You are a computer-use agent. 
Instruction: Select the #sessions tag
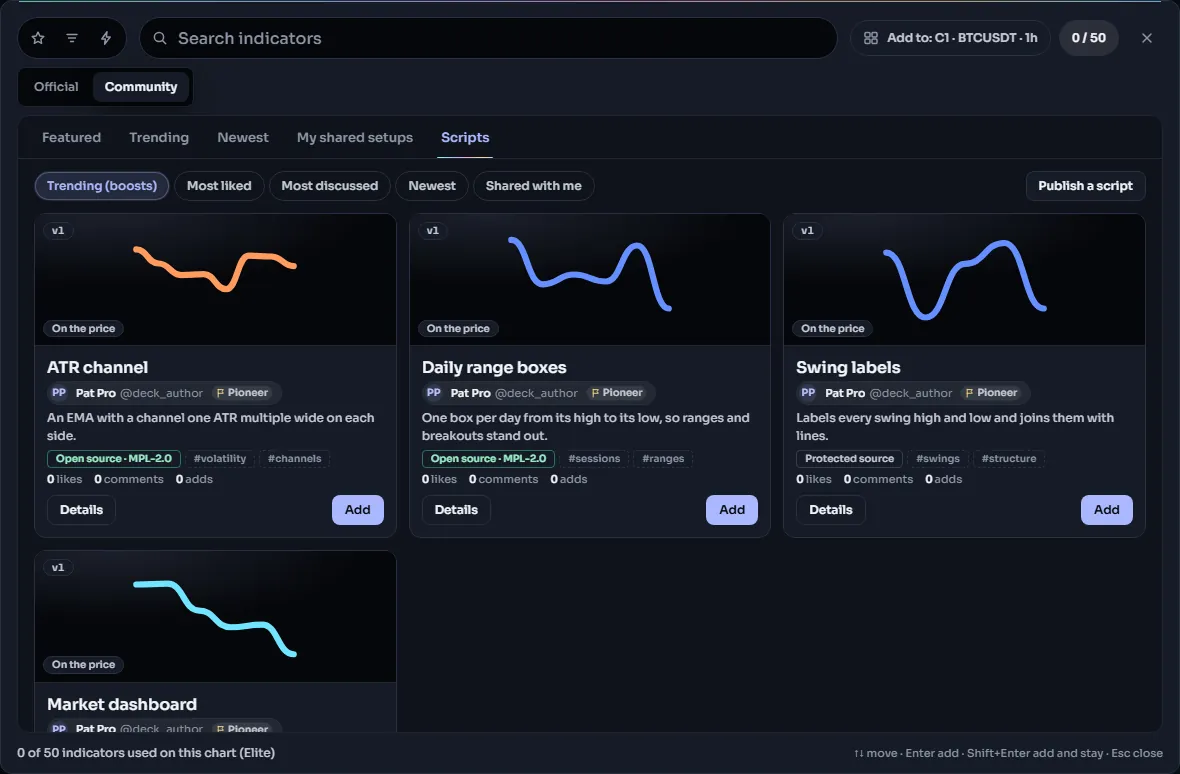pos(595,459)
